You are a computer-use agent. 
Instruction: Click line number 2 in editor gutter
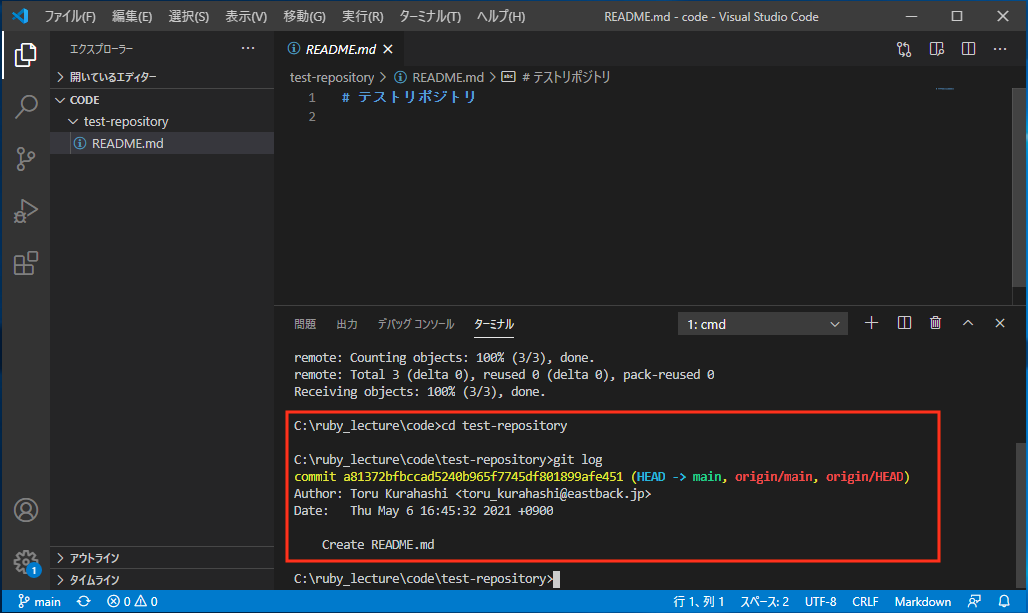tap(312, 117)
